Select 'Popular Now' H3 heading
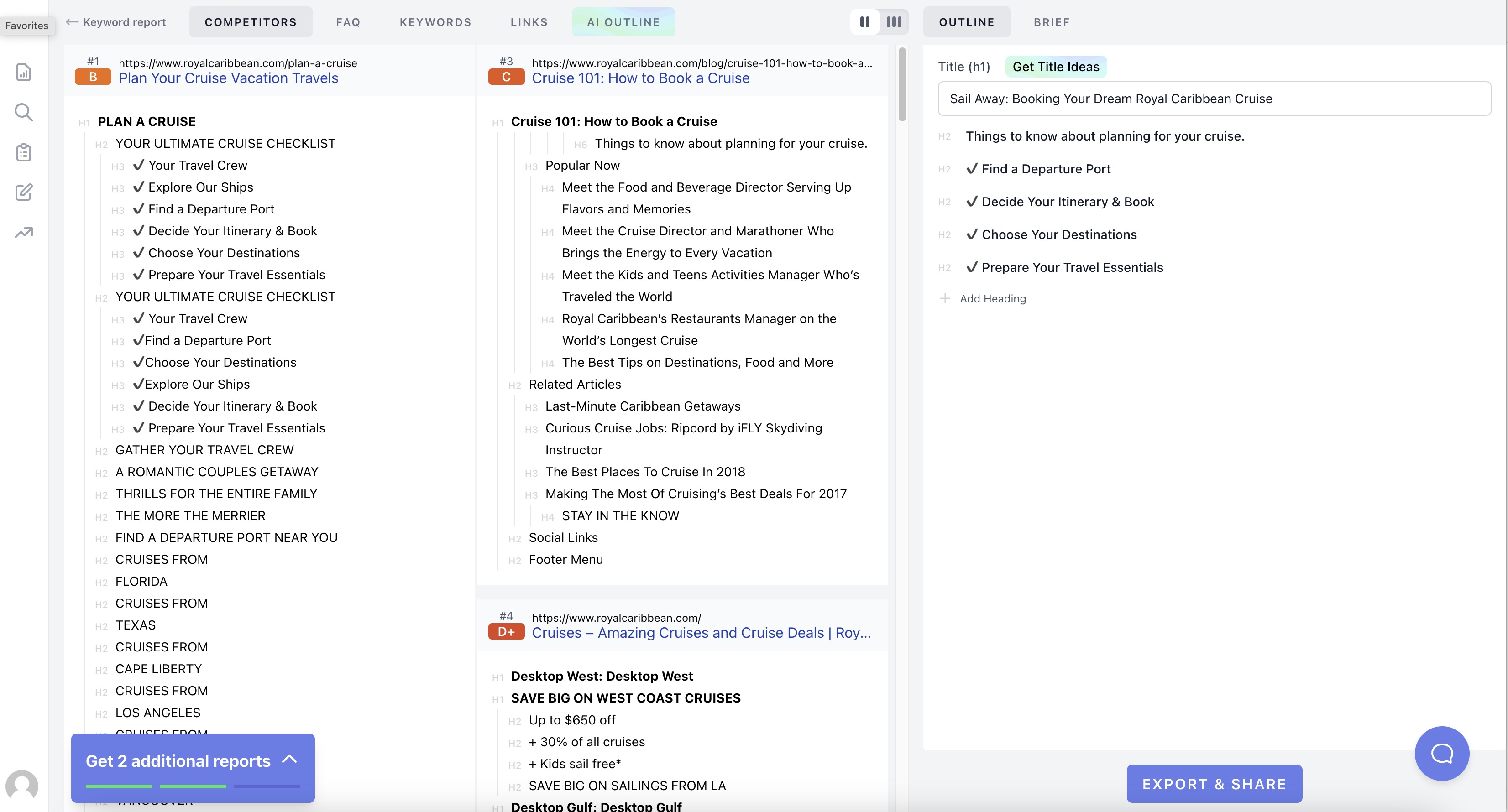Image resolution: width=1508 pixels, height=812 pixels. point(582,166)
